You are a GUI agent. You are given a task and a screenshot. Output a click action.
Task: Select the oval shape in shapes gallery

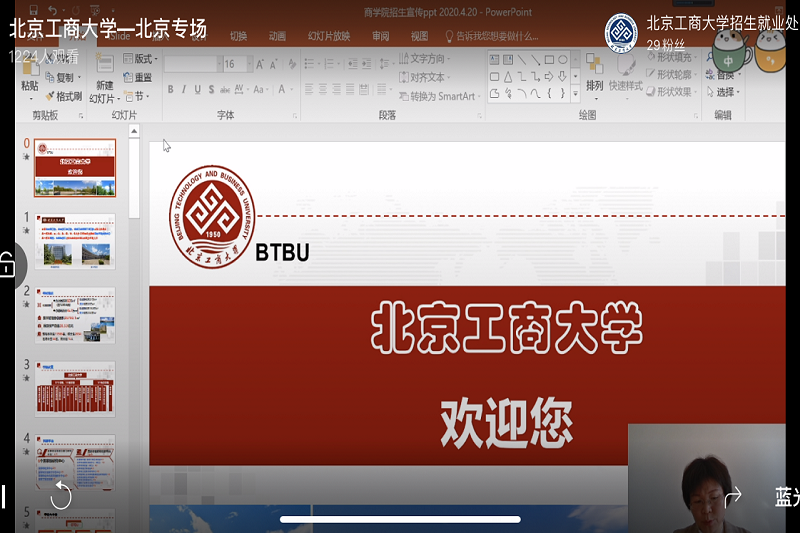tap(563, 60)
